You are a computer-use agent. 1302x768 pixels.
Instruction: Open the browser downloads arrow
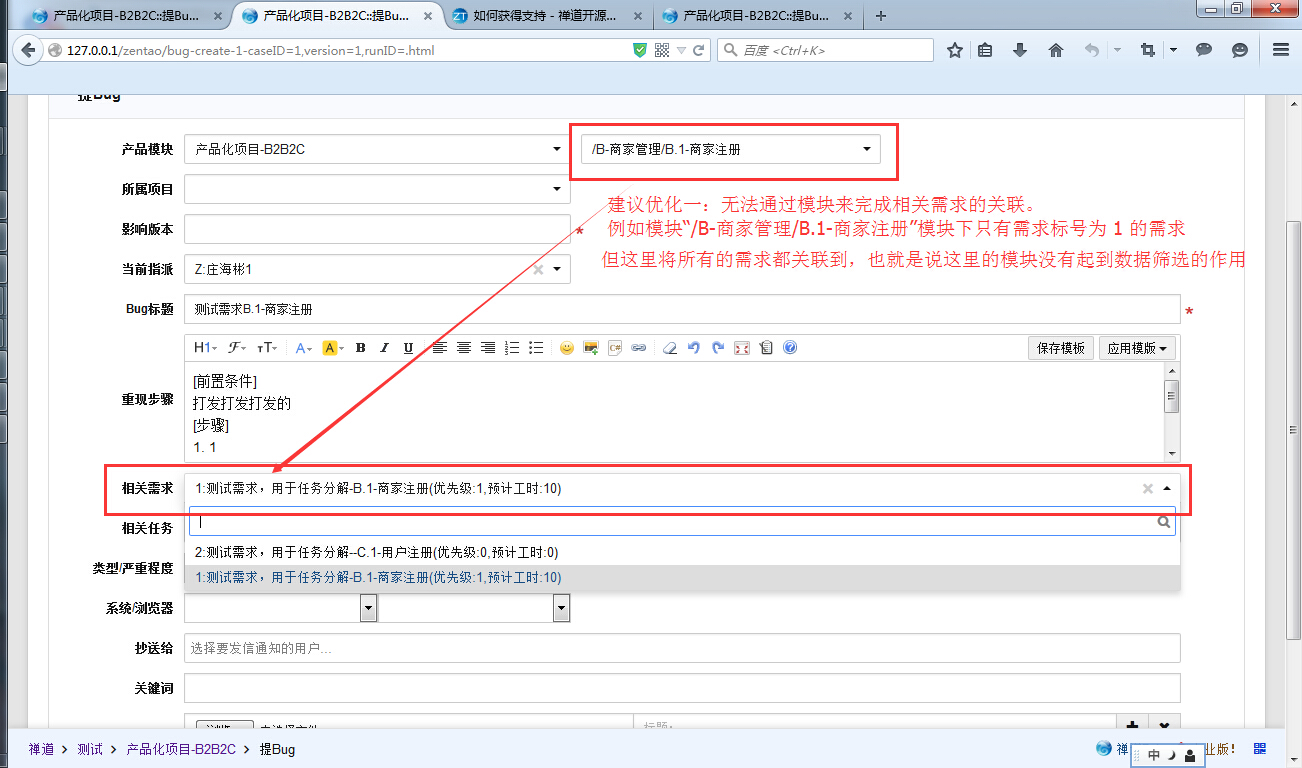coord(1020,50)
